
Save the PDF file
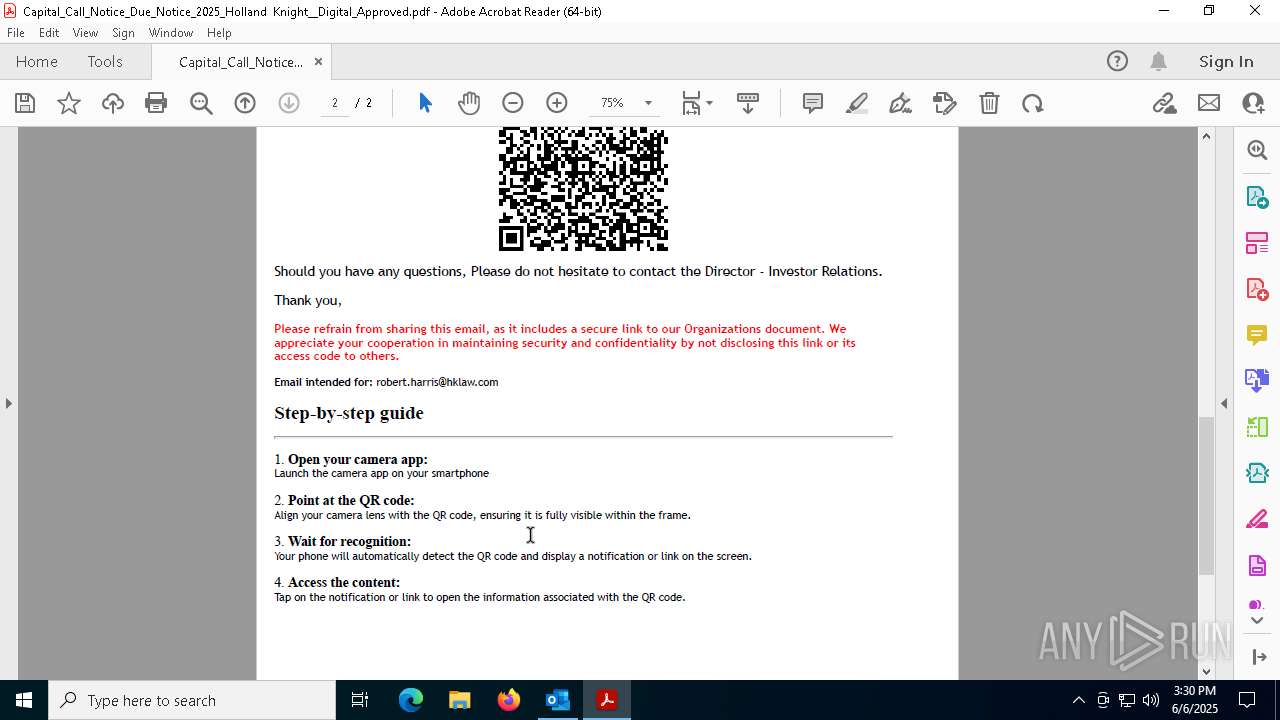[x=25, y=103]
